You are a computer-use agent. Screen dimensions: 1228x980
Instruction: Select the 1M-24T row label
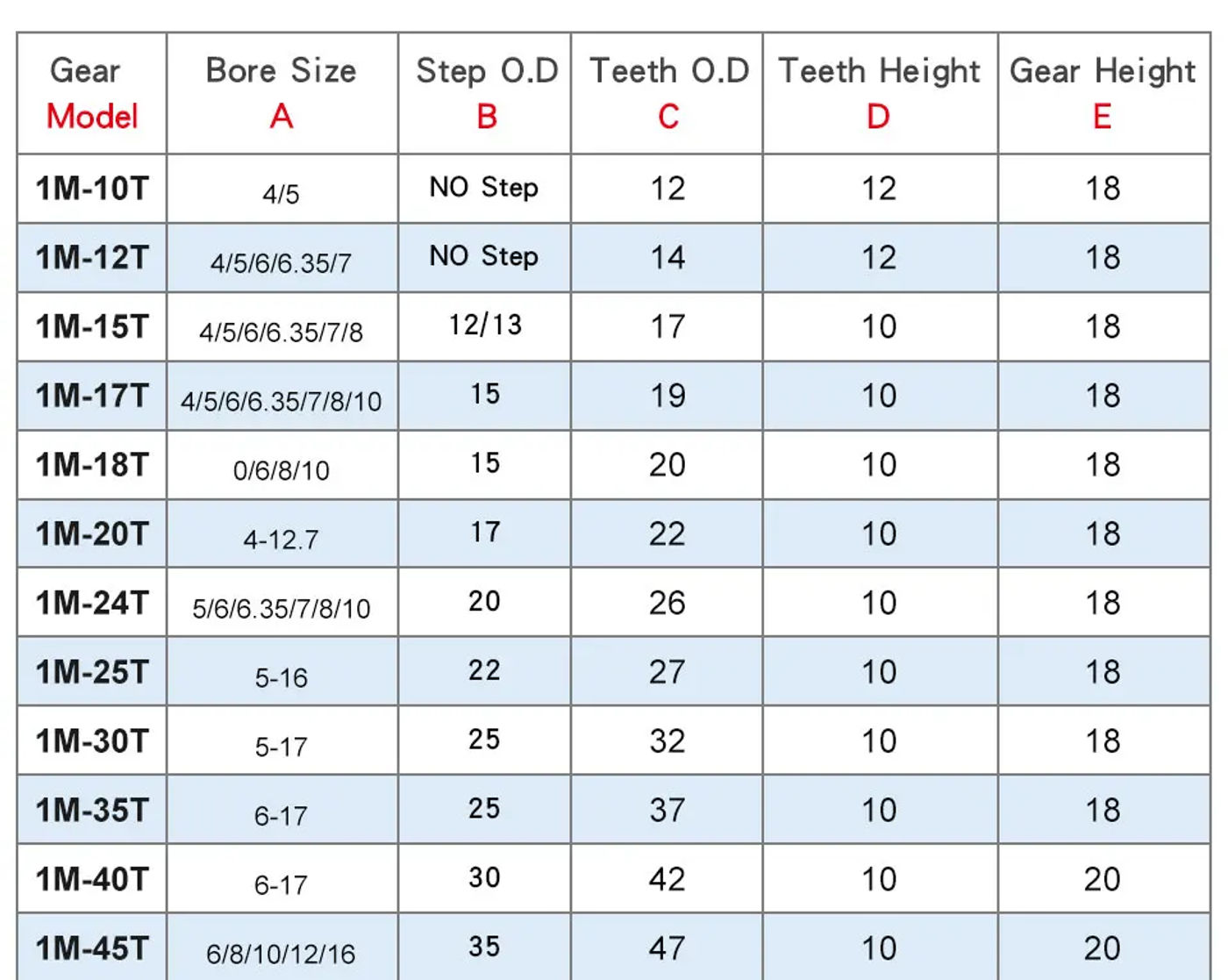pos(92,603)
